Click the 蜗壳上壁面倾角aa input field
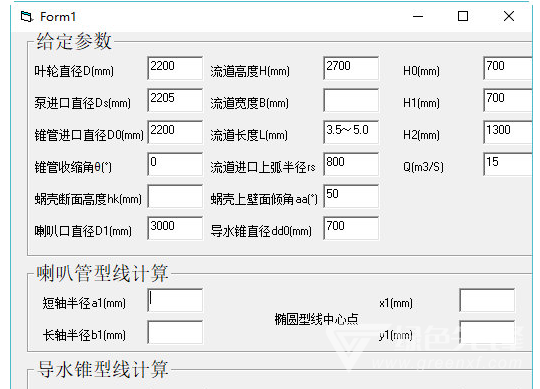Viewport: 540px width, 389px height. coord(351,196)
